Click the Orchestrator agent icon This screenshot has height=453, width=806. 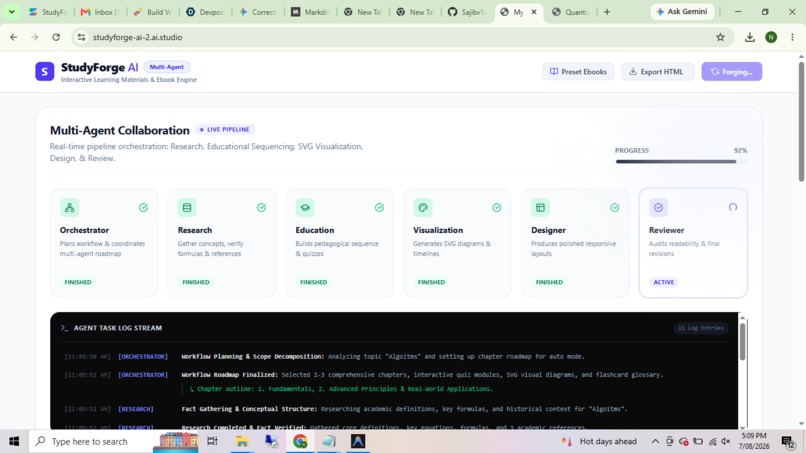pos(69,208)
